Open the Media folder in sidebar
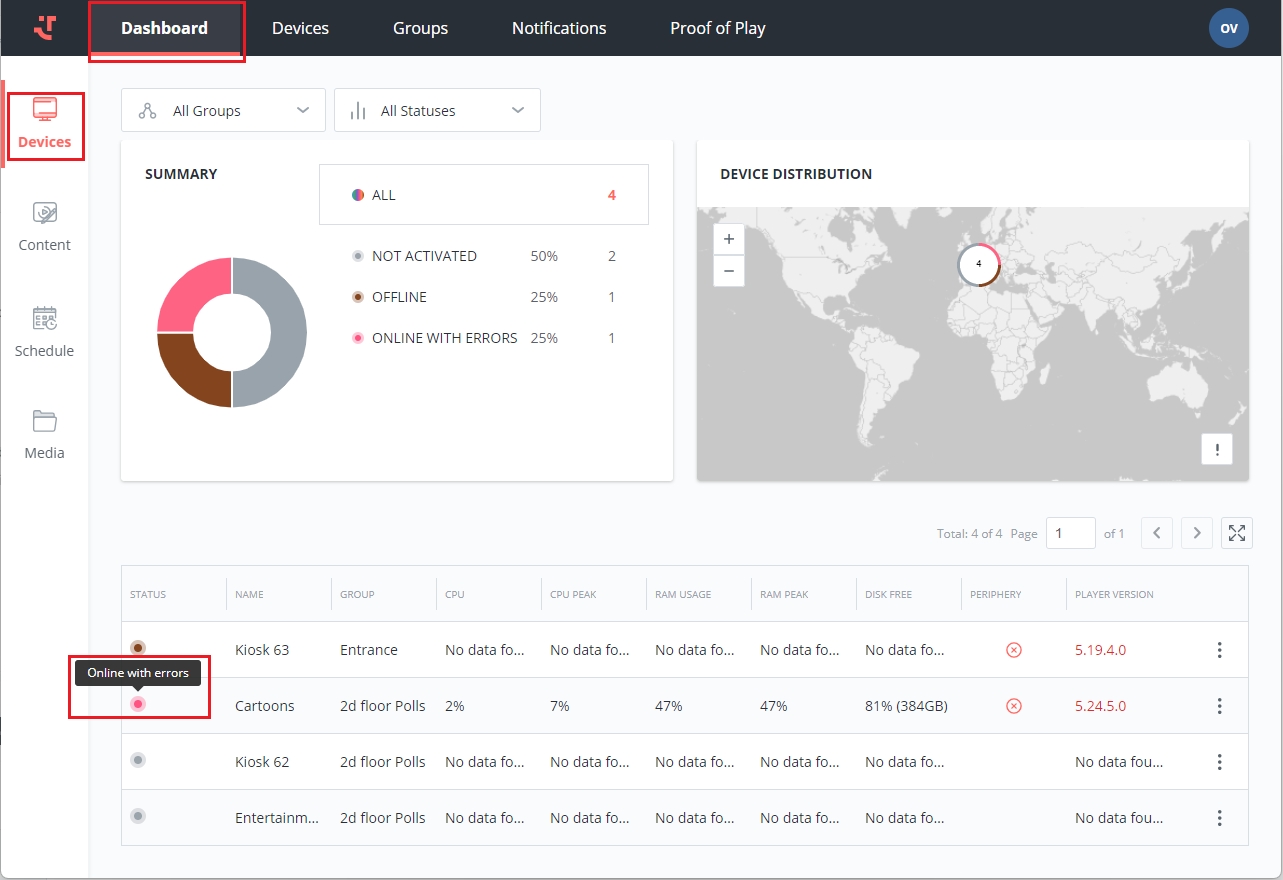Image resolution: width=1283 pixels, height=880 pixels. click(45, 434)
